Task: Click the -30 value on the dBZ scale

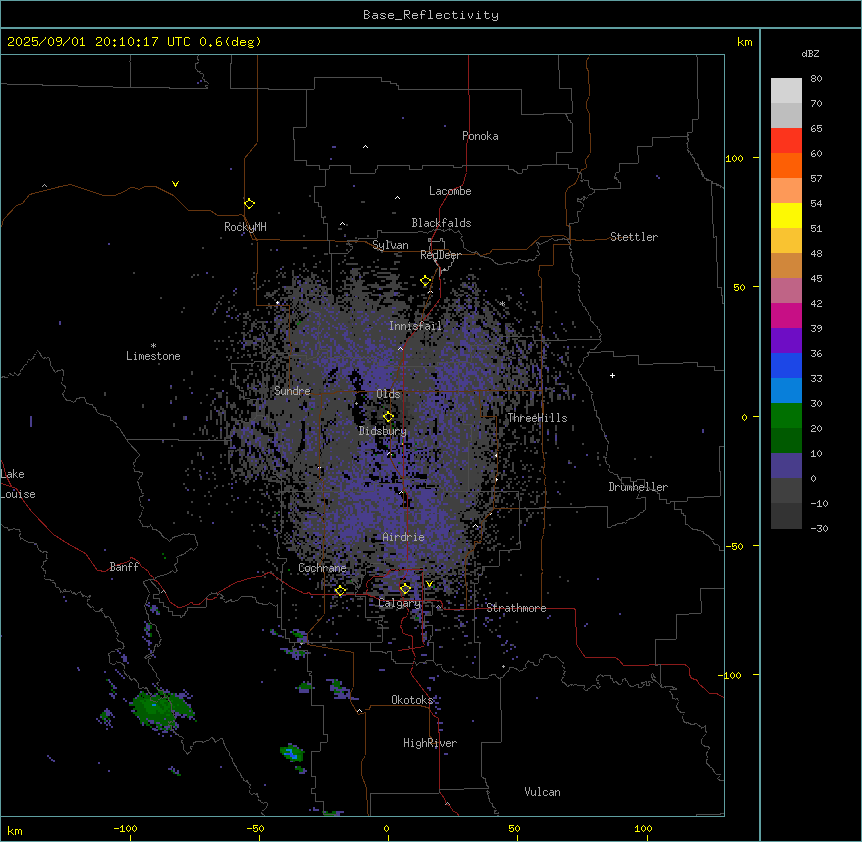Action: coord(819,528)
